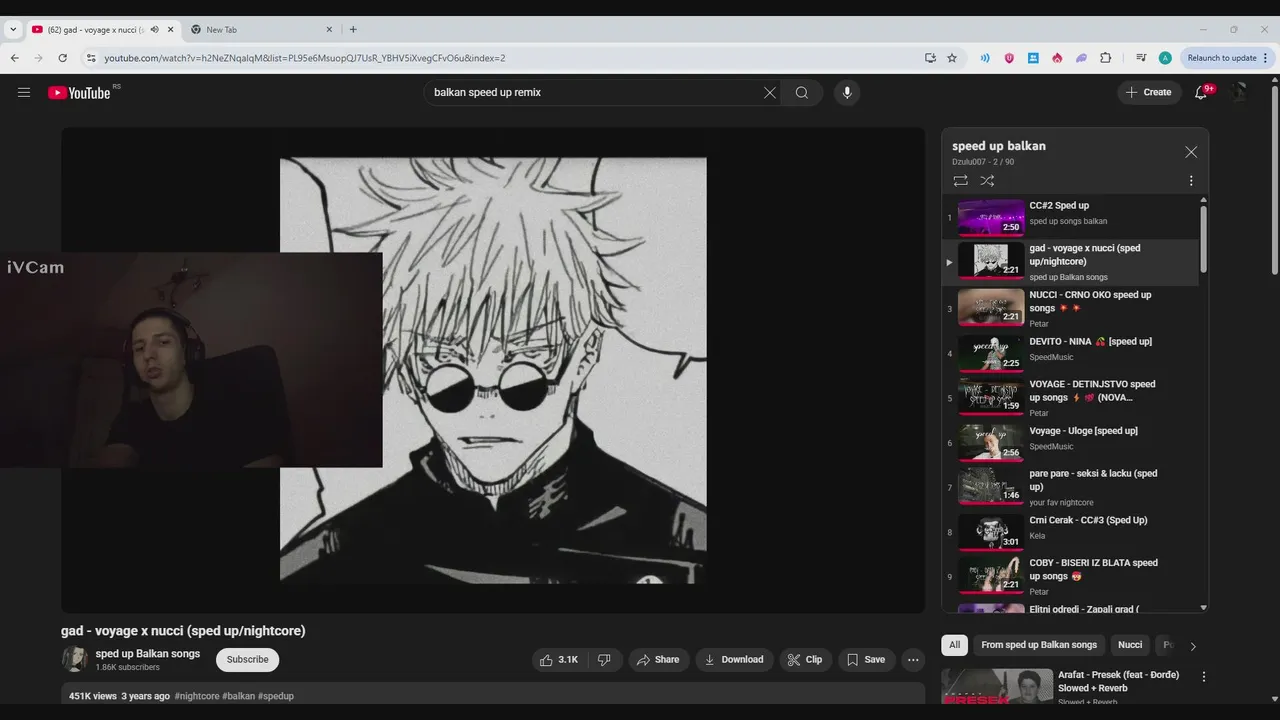Open the YouTube hamburger guide menu
Viewport: 1280px width, 720px height.
[x=24, y=93]
